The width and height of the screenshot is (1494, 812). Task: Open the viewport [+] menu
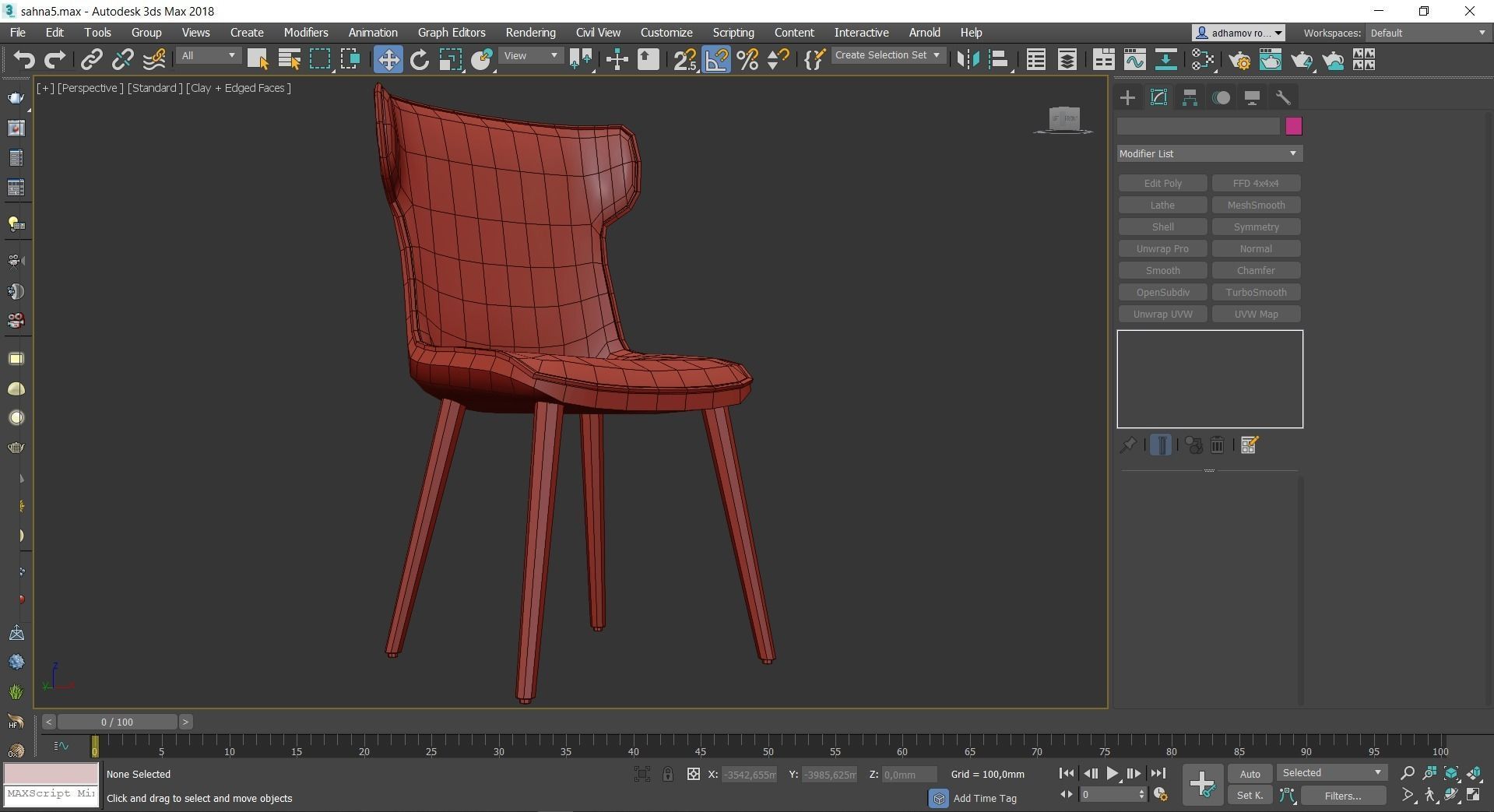pyautogui.click(x=45, y=88)
